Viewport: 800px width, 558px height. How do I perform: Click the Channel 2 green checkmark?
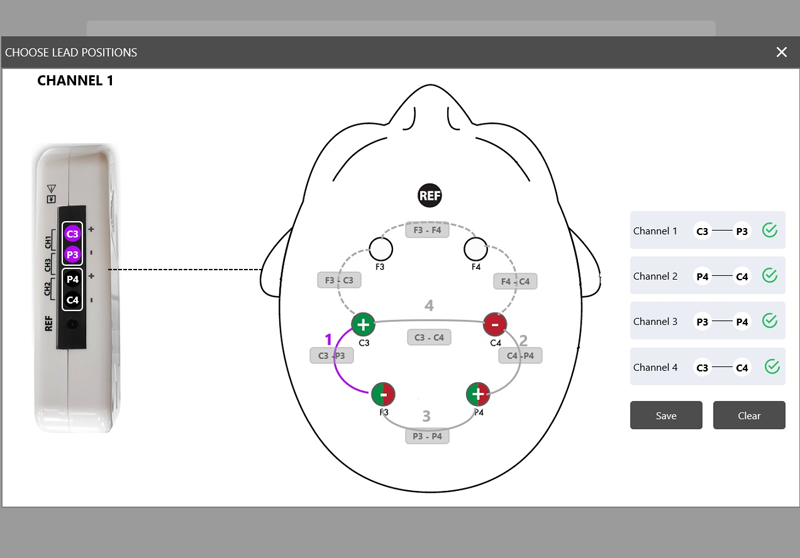coord(769,276)
